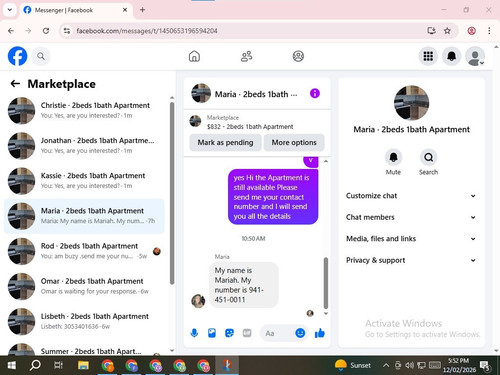Screen dimensions: 500x375
Task: Open the $832 - 2beds 1bath Apartment listing
Action: coord(257,122)
